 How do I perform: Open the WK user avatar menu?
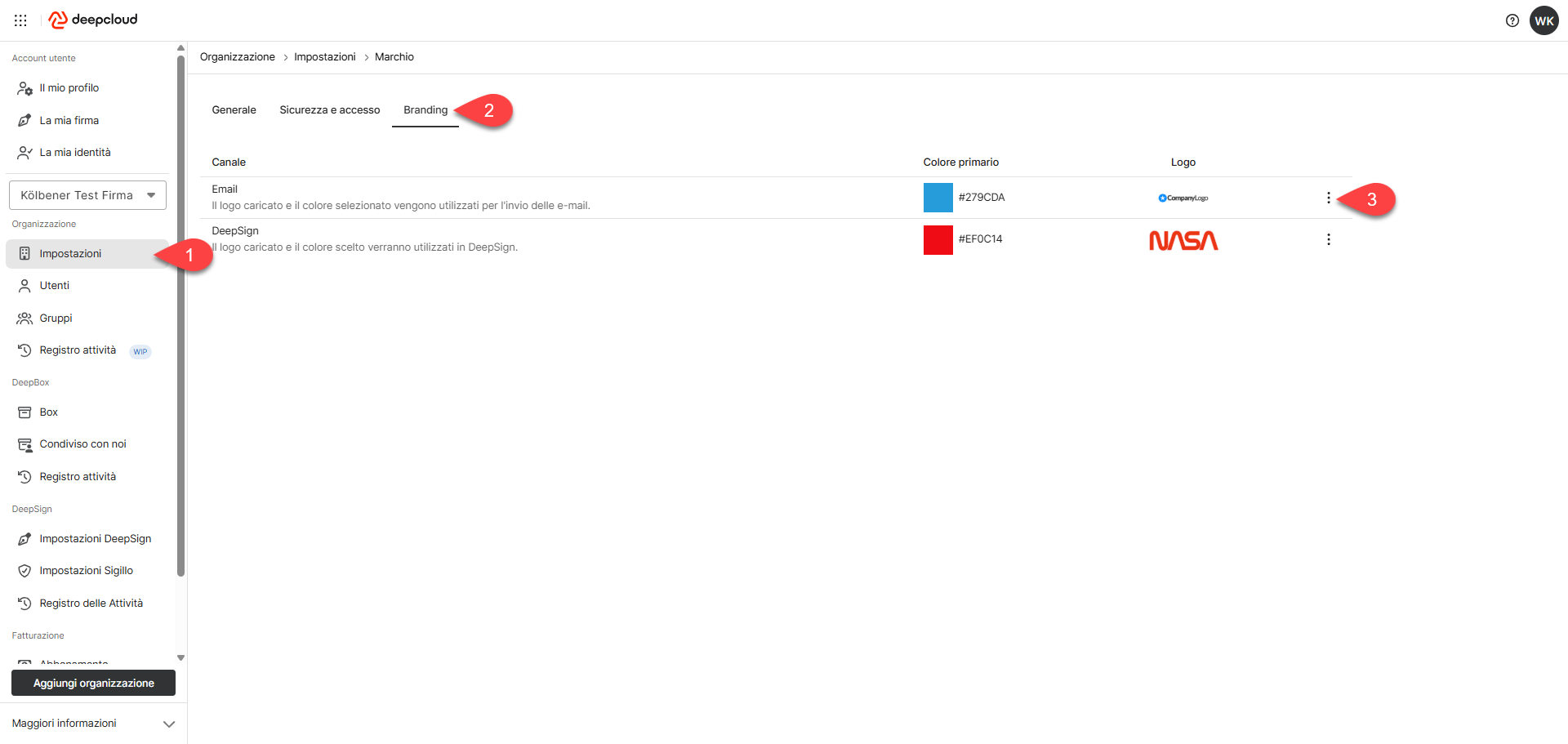(1543, 20)
